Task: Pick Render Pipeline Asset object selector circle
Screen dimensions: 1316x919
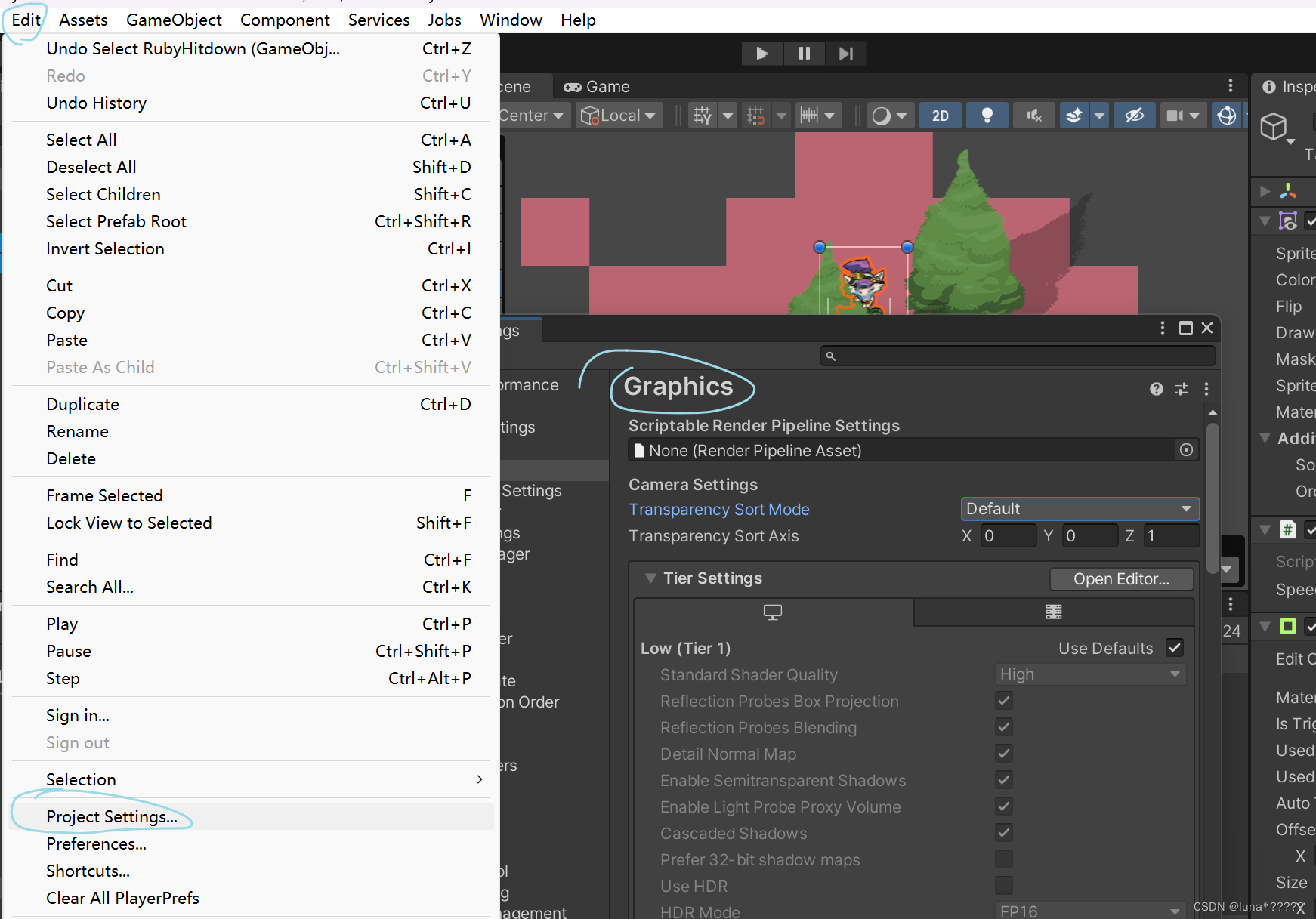Action: click(x=1186, y=450)
